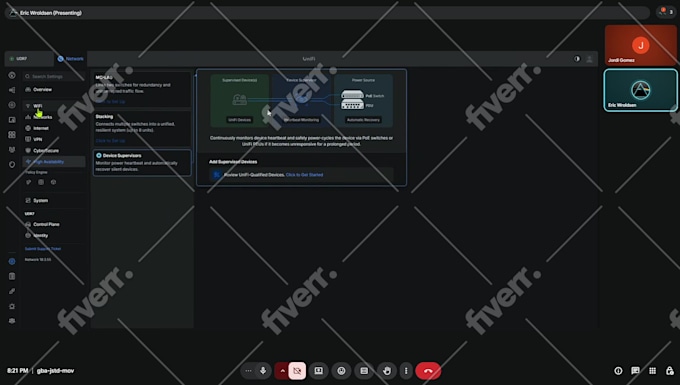Click the 'Add Supervised Devices' heading

pyautogui.click(x=233, y=162)
